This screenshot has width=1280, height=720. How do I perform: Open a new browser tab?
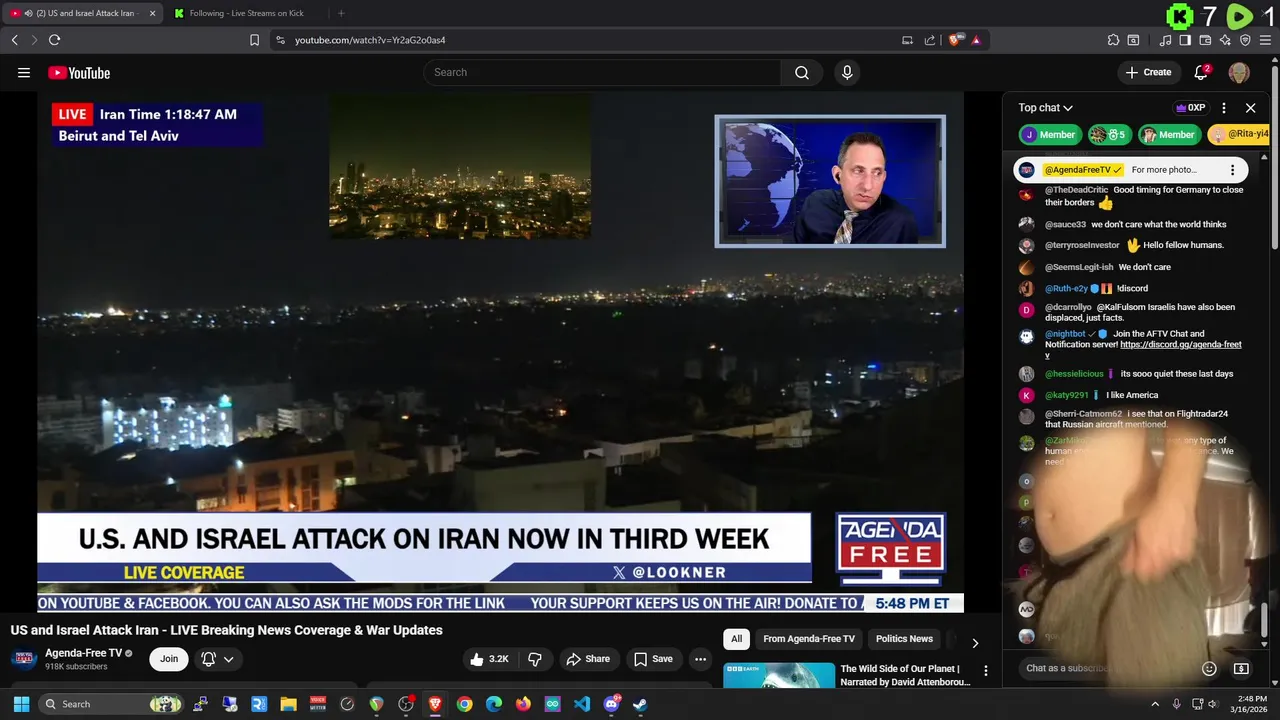(341, 13)
